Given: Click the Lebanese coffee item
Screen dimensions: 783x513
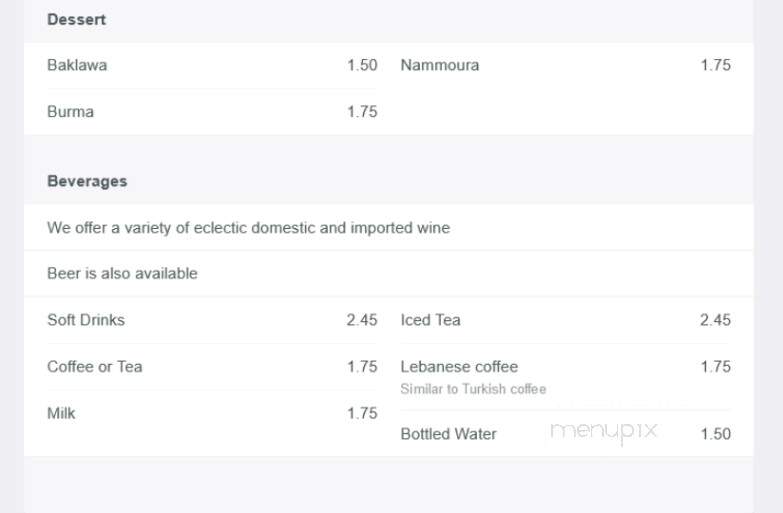Looking at the screenshot, I should click(459, 367).
